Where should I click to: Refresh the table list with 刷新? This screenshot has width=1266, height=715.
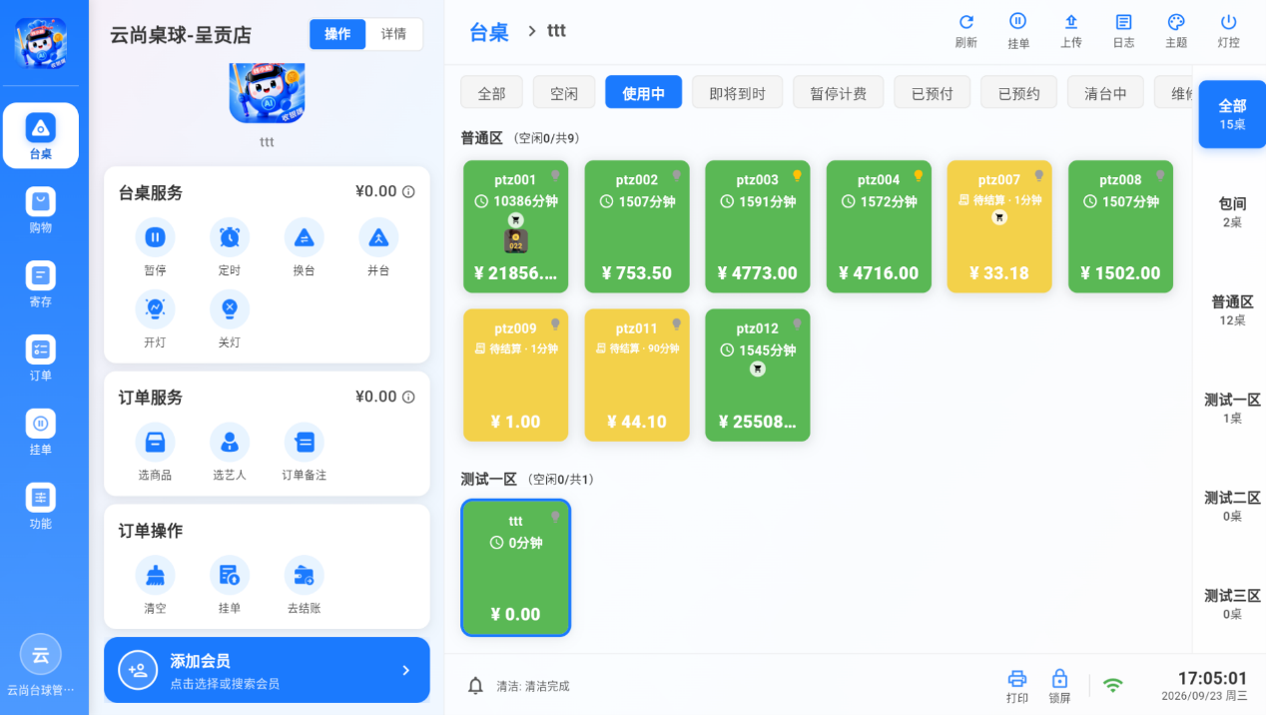[966, 31]
